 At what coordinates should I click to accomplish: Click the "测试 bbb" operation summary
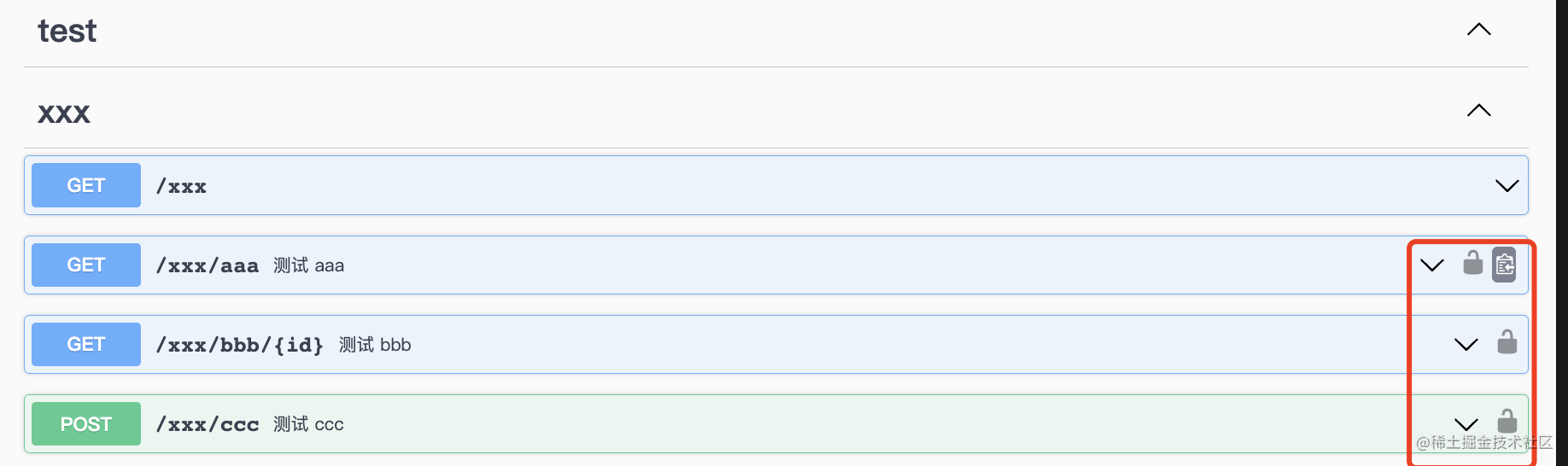pyautogui.click(x=375, y=345)
